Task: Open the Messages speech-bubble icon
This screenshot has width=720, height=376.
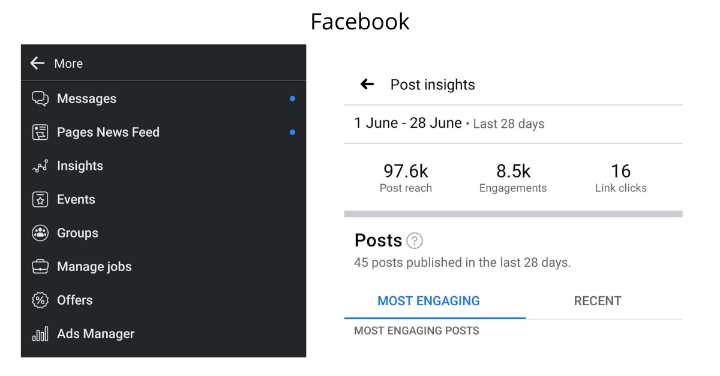Action: tap(40, 98)
